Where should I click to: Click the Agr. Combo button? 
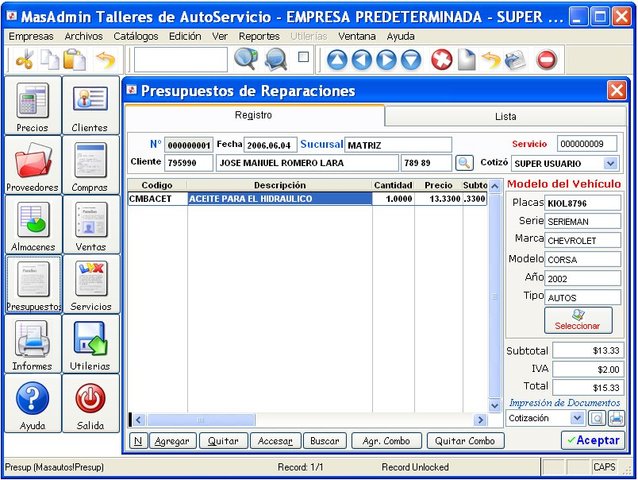click(x=386, y=441)
